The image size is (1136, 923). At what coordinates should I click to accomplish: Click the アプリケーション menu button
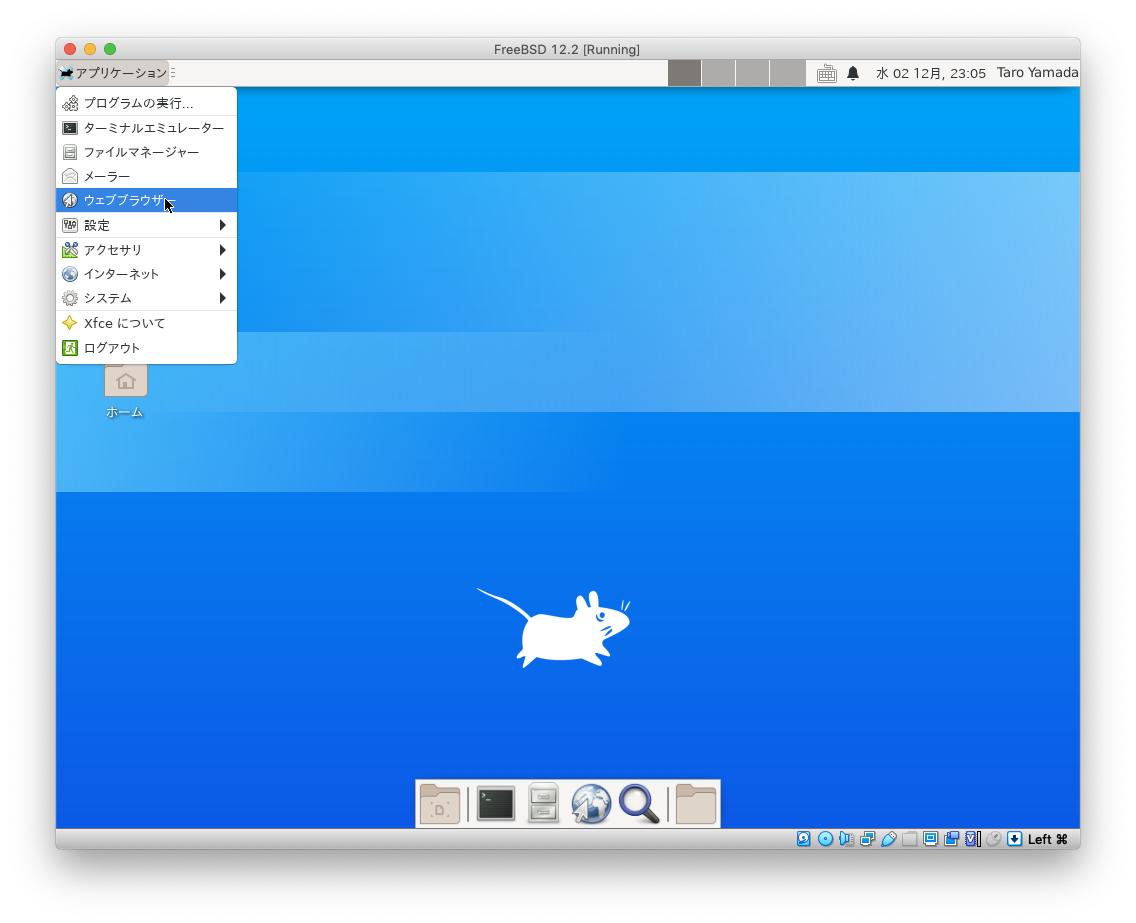[113, 73]
